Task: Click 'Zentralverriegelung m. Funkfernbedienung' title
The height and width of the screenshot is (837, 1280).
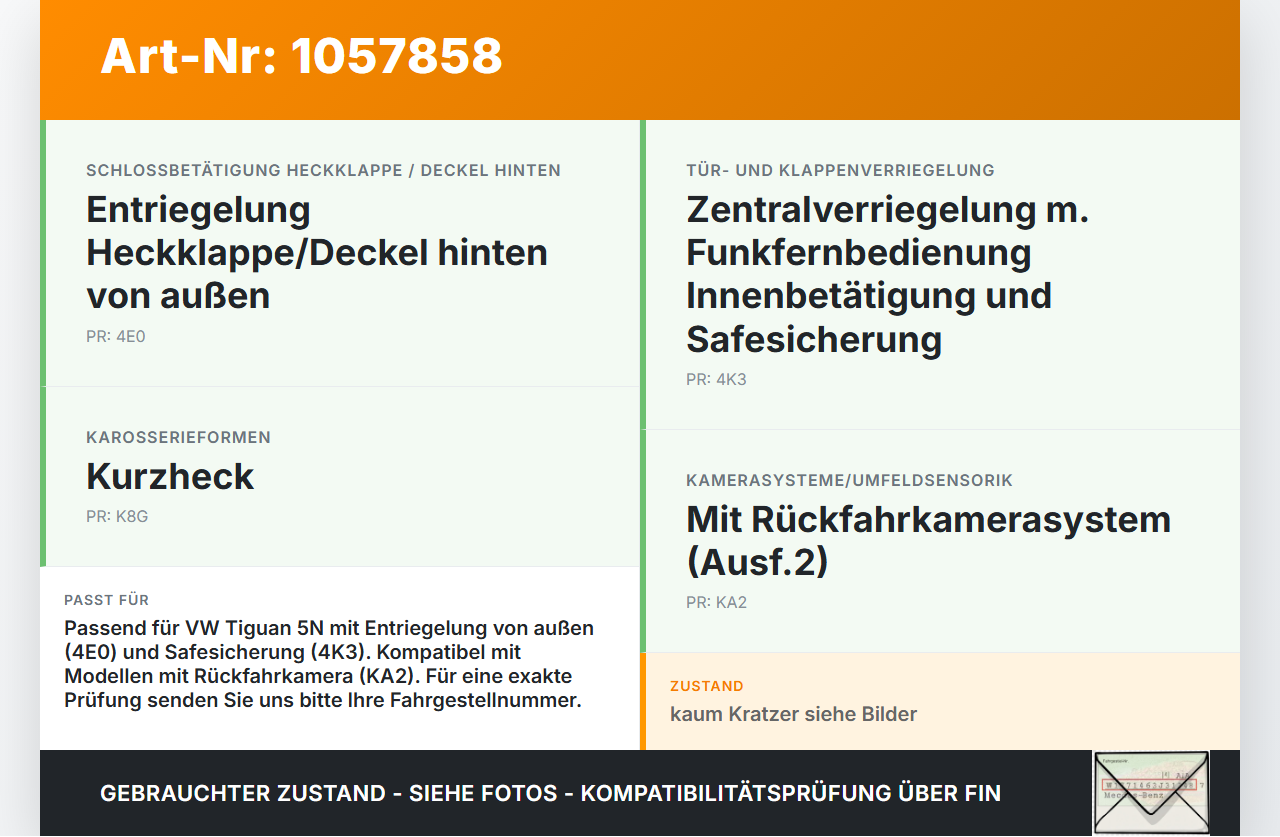Action: tap(887, 274)
